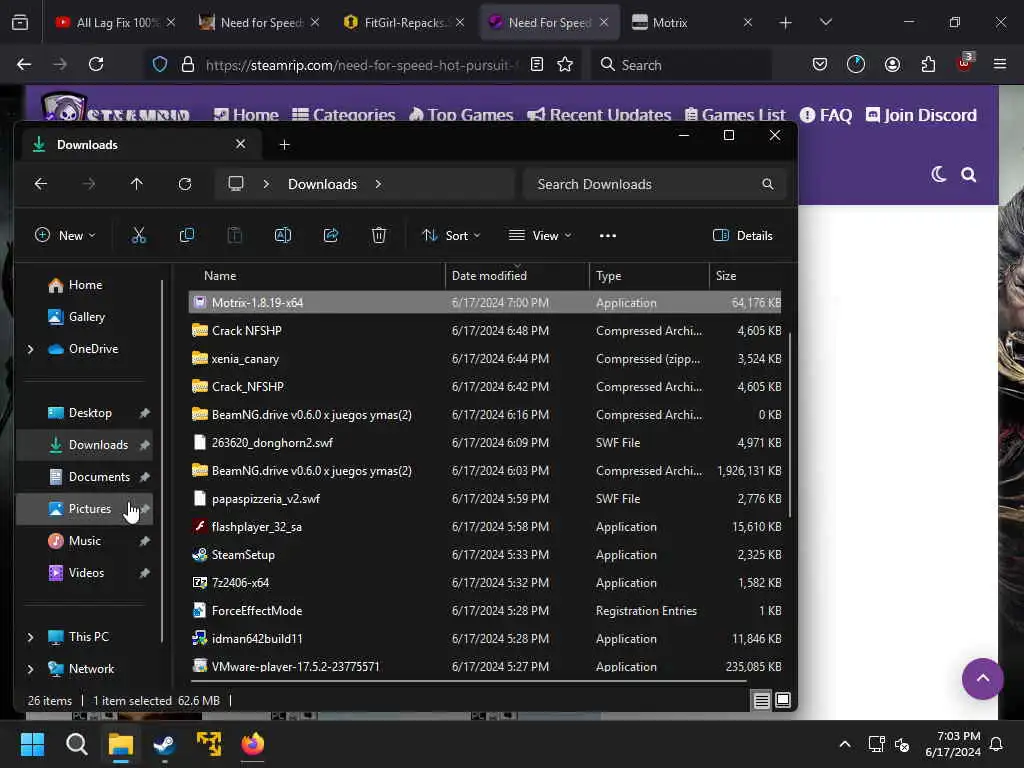Click the Share icon in Explorer toolbar

tap(331, 235)
